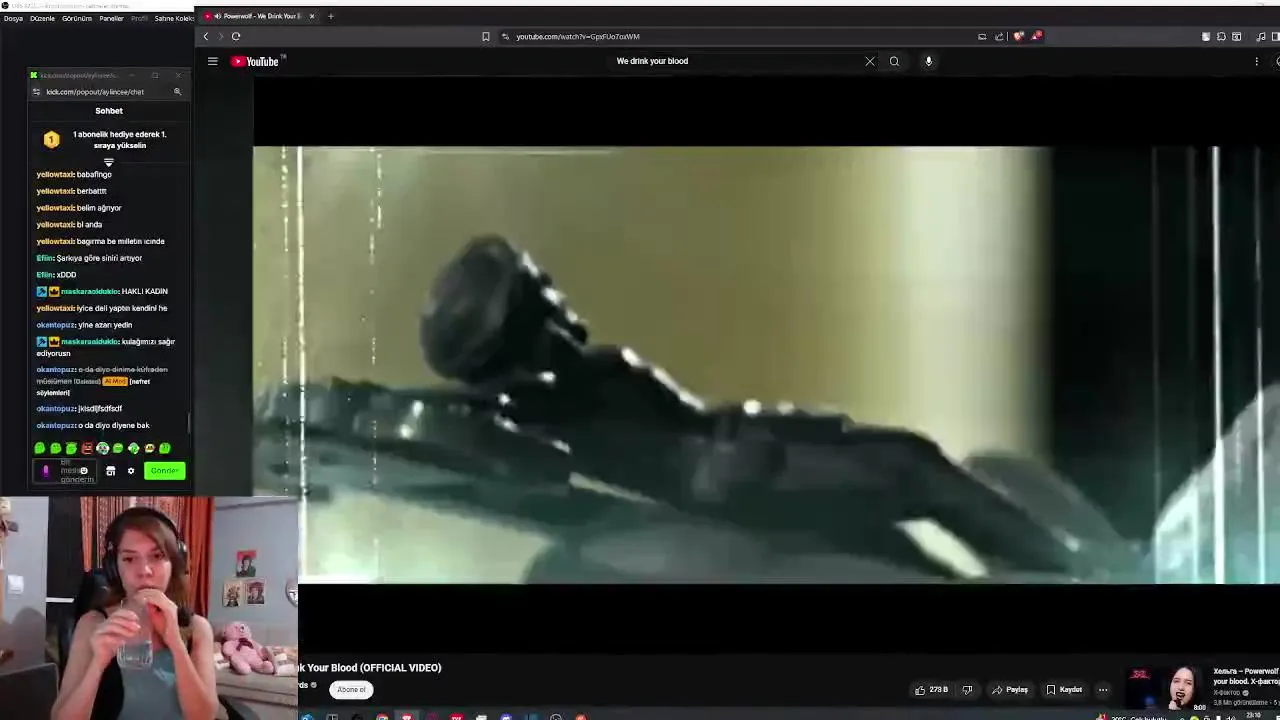Viewport: 1280px width, 720px height.
Task: Click username maskaraoldukio in HAKLI KADIN message
Action: [90, 292]
